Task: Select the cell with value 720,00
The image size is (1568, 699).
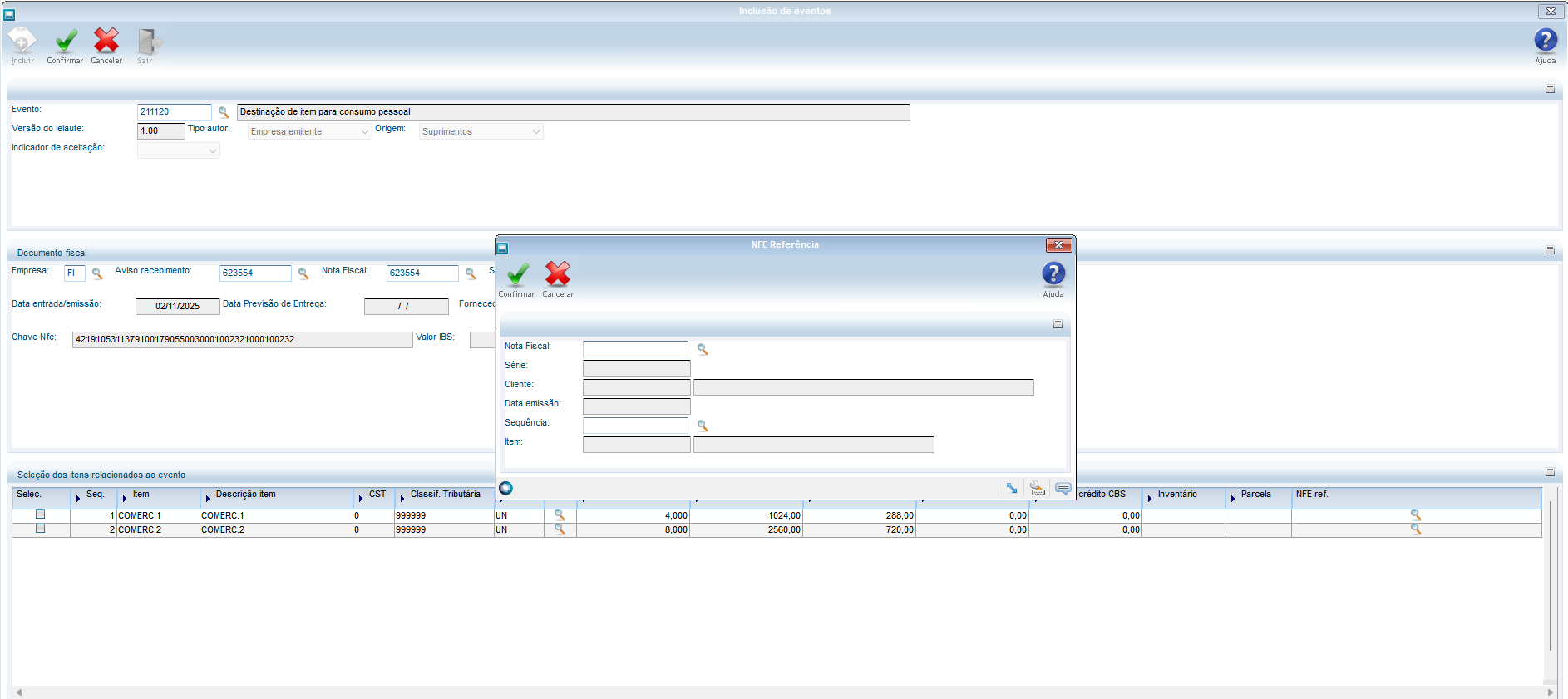Action: click(x=860, y=530)
